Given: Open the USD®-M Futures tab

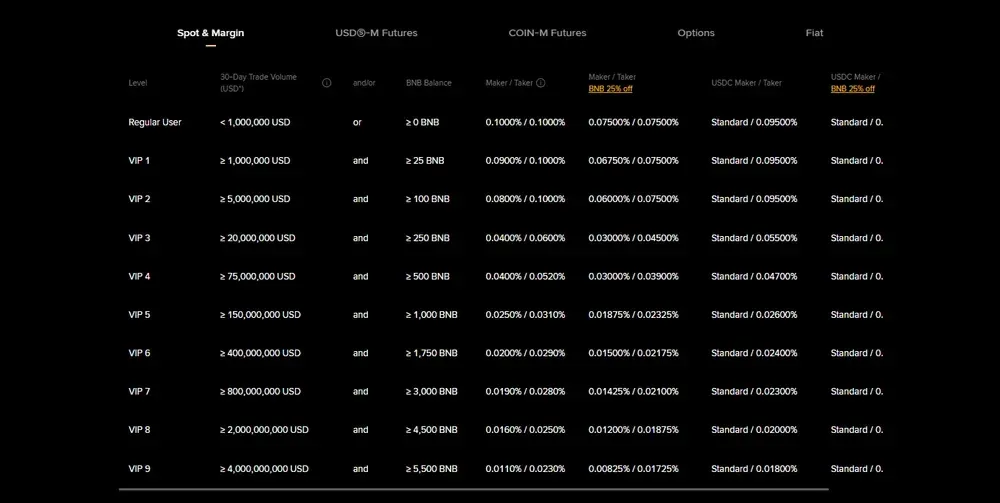Looking at the screenshot, I should (x=376, y=33).
